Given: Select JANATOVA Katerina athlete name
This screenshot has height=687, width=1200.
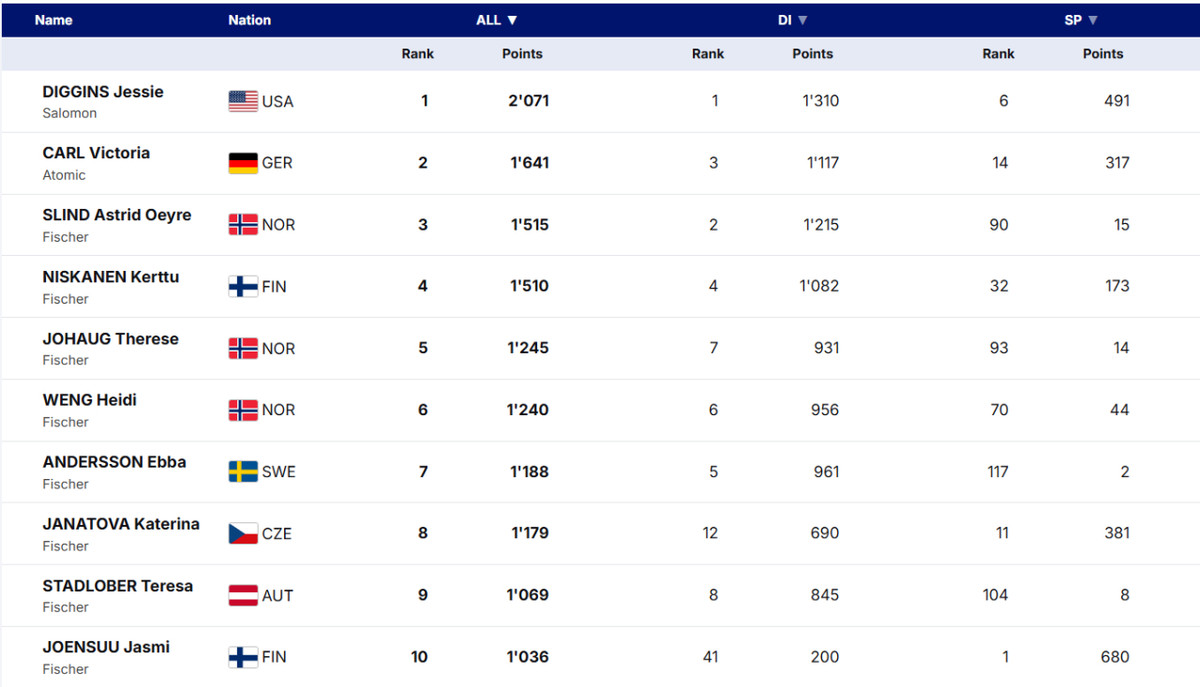Looking at the screenshot, I should [x=121, y=524].
